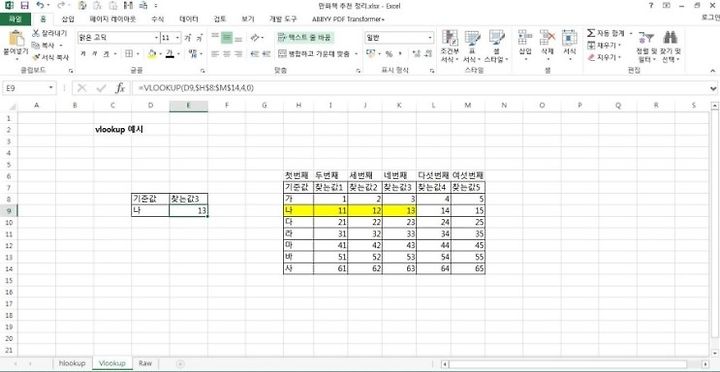Toggle underline formatting
720x372 pixels.
(x=106, y=54)
